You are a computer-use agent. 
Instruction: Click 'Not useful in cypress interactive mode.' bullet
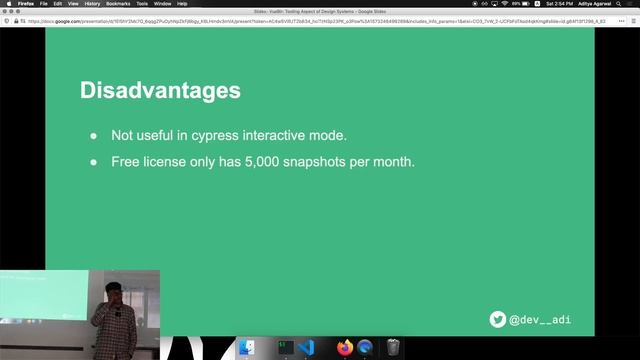[229, 135]
